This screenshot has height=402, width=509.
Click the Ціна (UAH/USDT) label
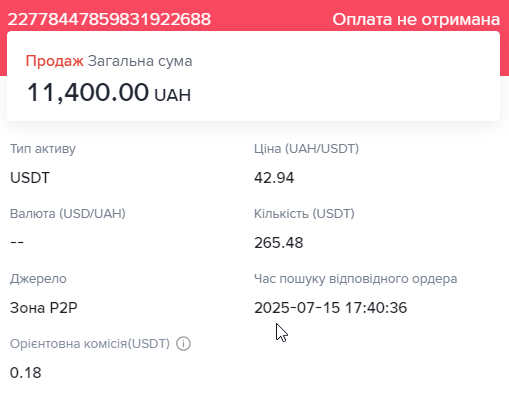(x=306, y=149)
